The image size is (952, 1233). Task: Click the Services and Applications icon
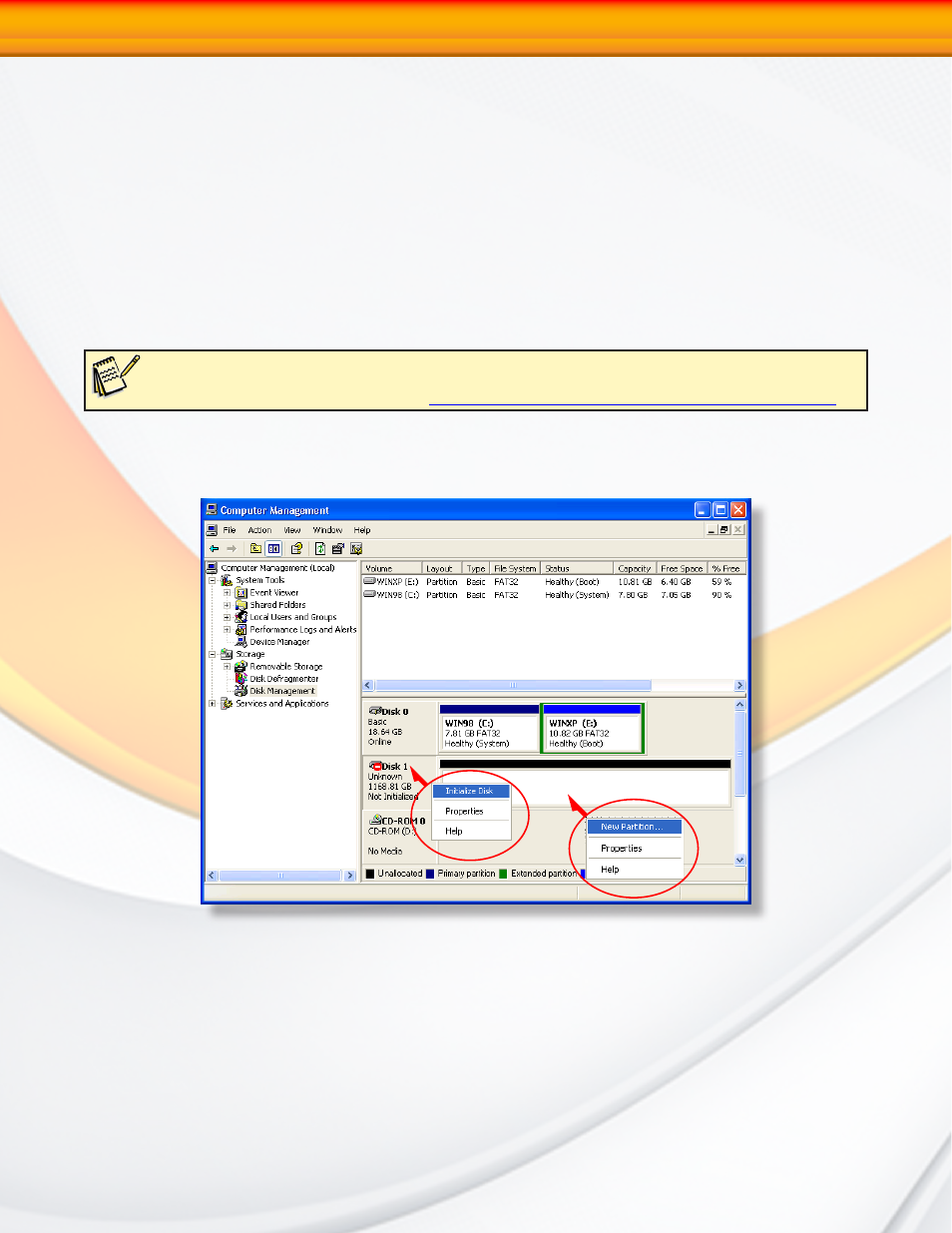[227, 704]
